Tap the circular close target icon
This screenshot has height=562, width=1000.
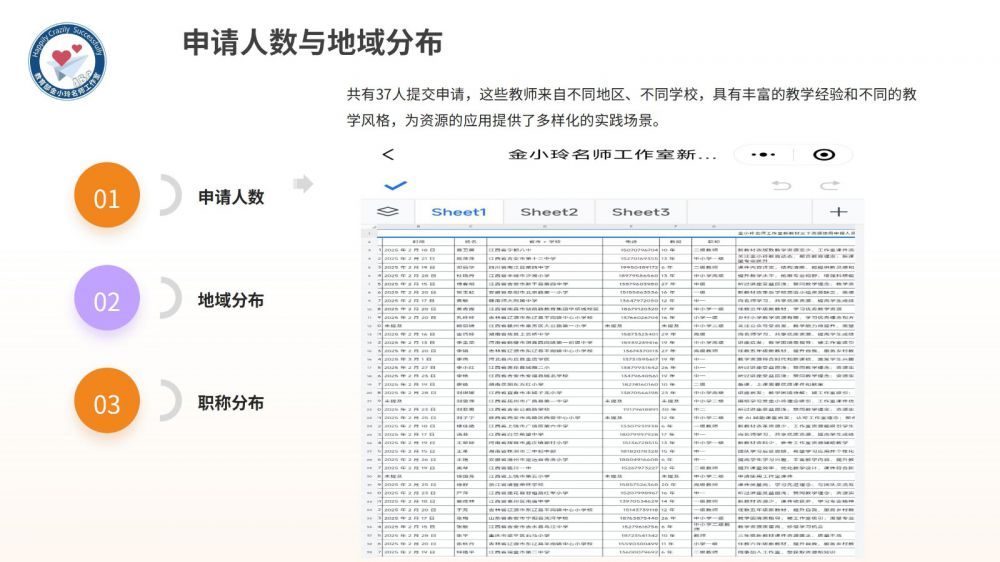pyautogui.click(x=823, y=154)
